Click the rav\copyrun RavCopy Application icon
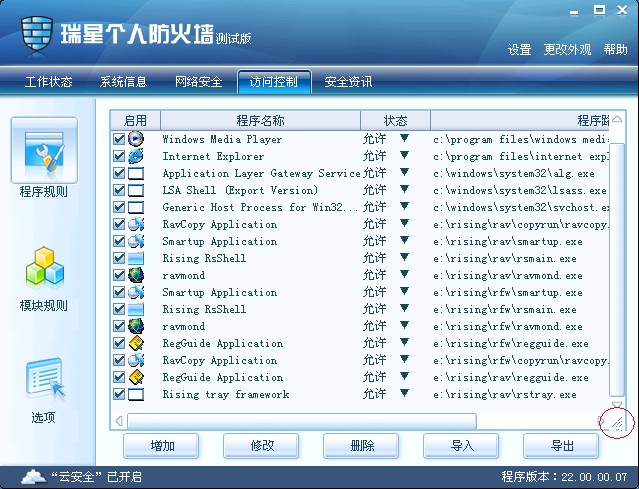Image resolution: width=639 pixels, height=489 pixels. [x=136, y=224]
